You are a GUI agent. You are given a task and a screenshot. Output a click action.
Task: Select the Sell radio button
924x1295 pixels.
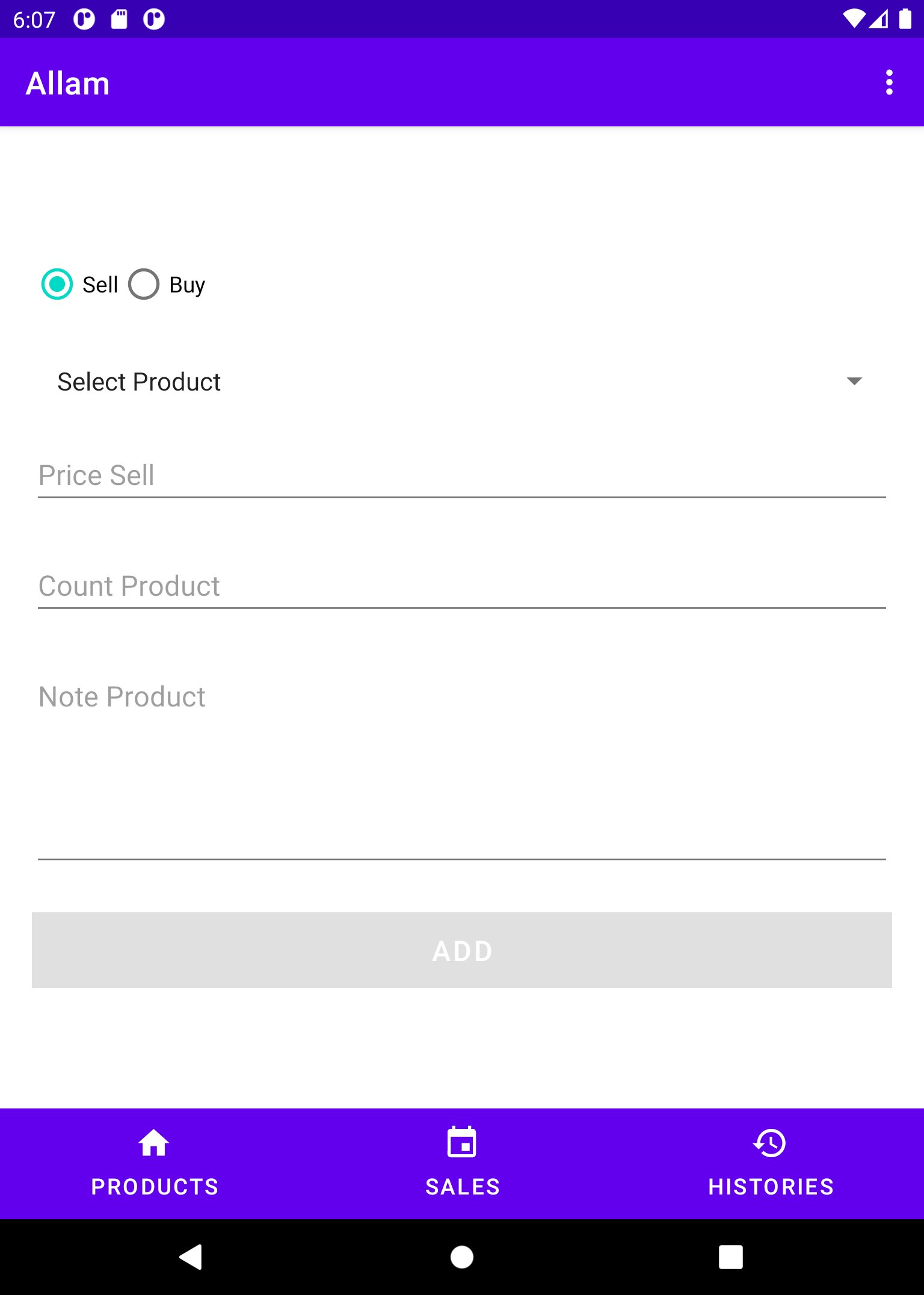(57, 284)
